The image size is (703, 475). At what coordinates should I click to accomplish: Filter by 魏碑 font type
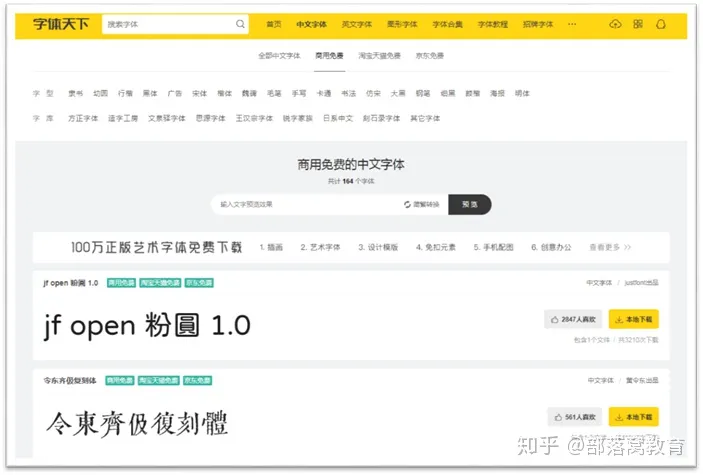coord(249,93)
